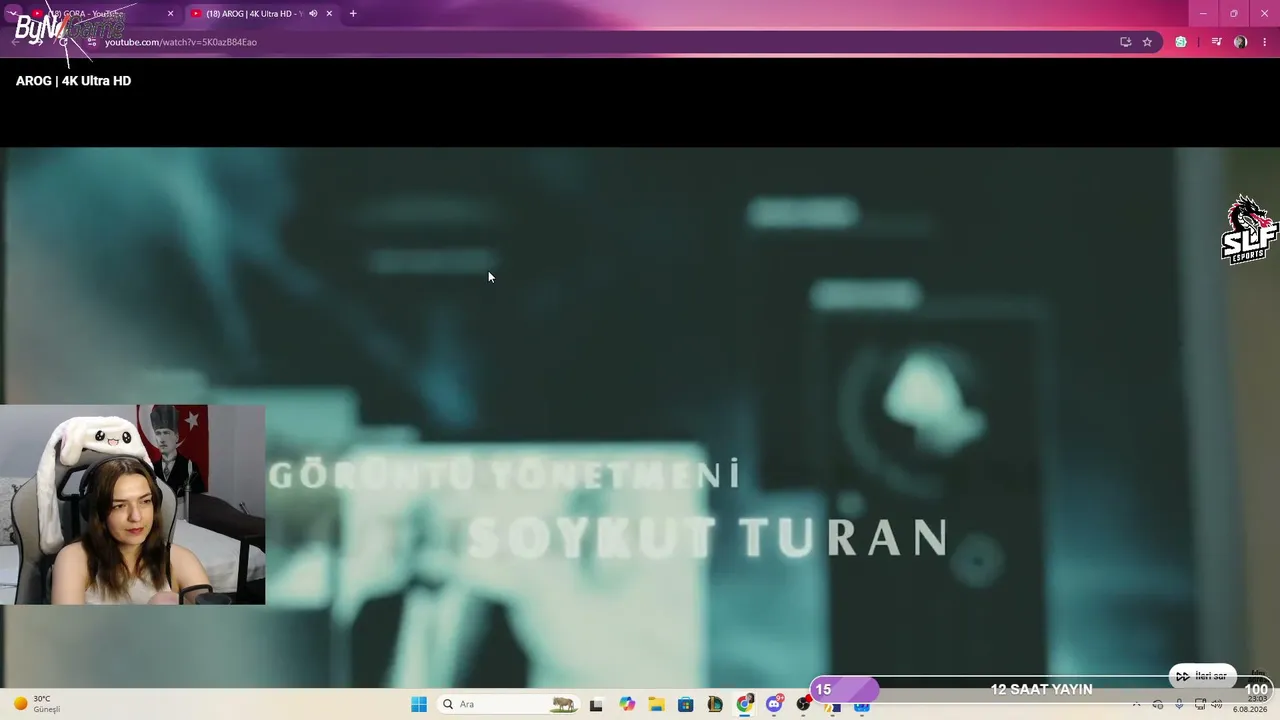Click the playing video frame
Image resolution: width=1280 pixels, height=720 pixels.
640,417
